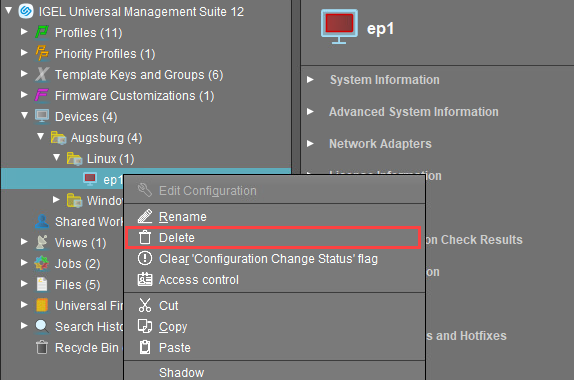Click the Recycle Bin icon in tree
The height and width of the screenshot is (380, 574).
point(42,347)
